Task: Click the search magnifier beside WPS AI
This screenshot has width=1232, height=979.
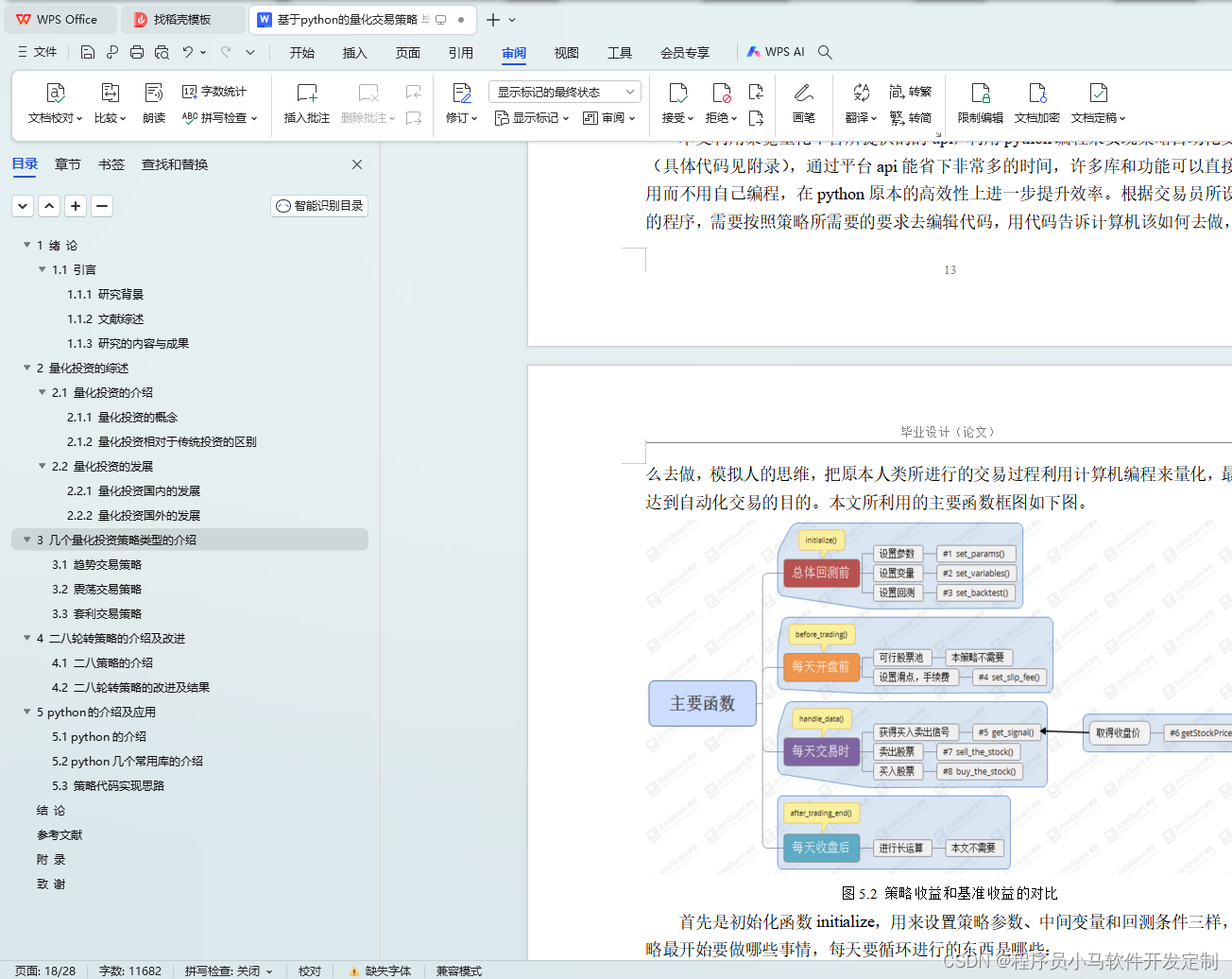Action: pyautogui.click(x=825, y=52)
